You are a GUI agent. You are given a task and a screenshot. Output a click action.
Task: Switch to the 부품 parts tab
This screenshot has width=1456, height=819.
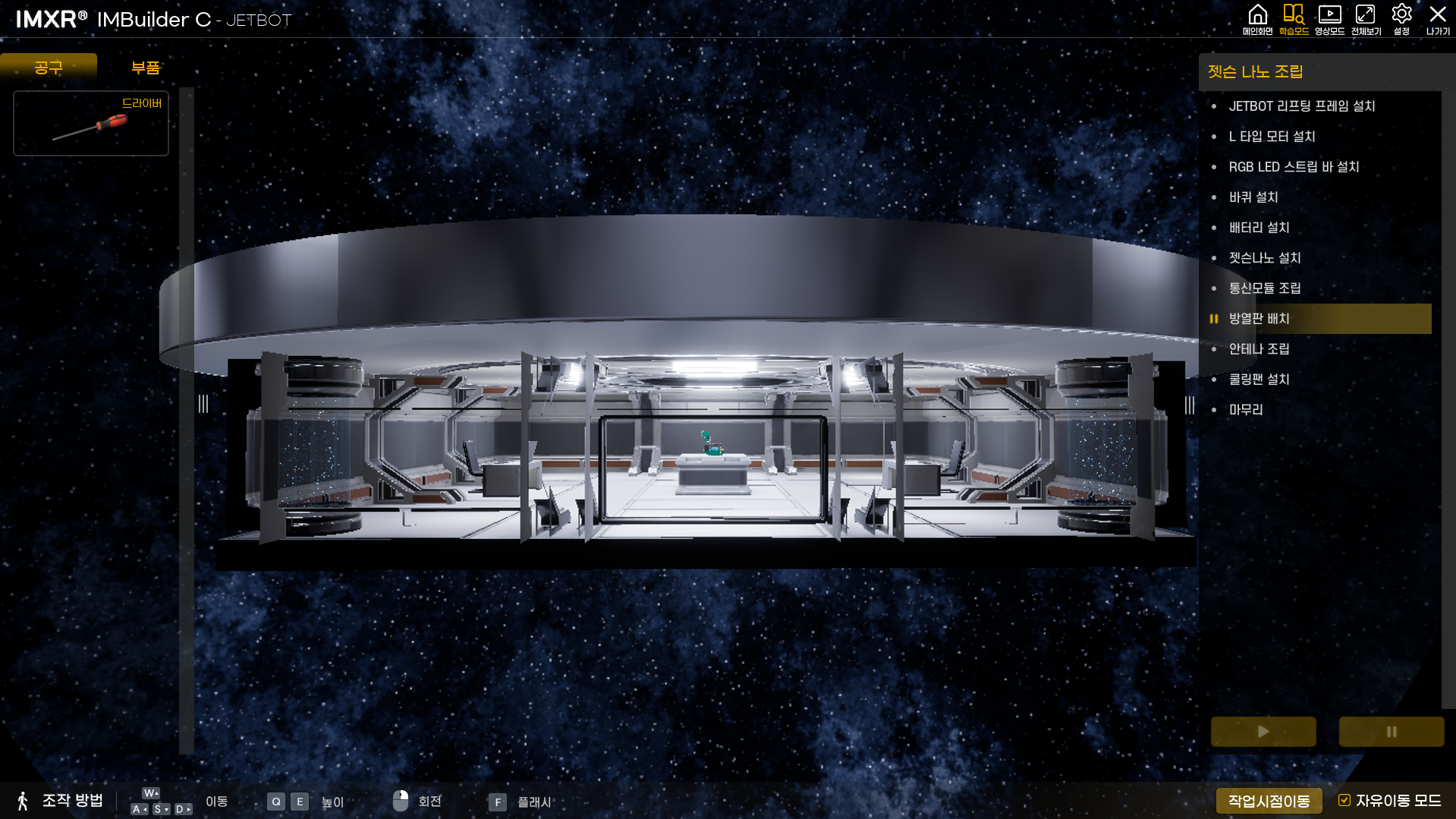(145, 68)
